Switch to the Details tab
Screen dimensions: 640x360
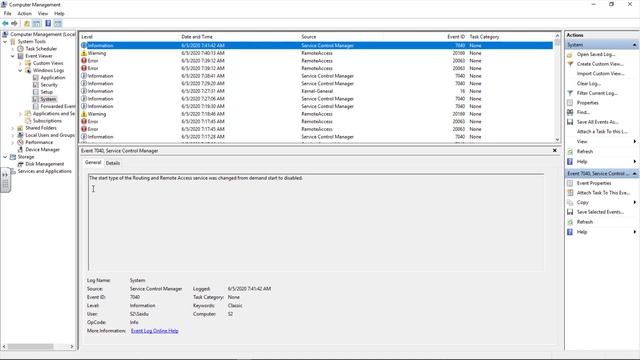click(113, 163)
